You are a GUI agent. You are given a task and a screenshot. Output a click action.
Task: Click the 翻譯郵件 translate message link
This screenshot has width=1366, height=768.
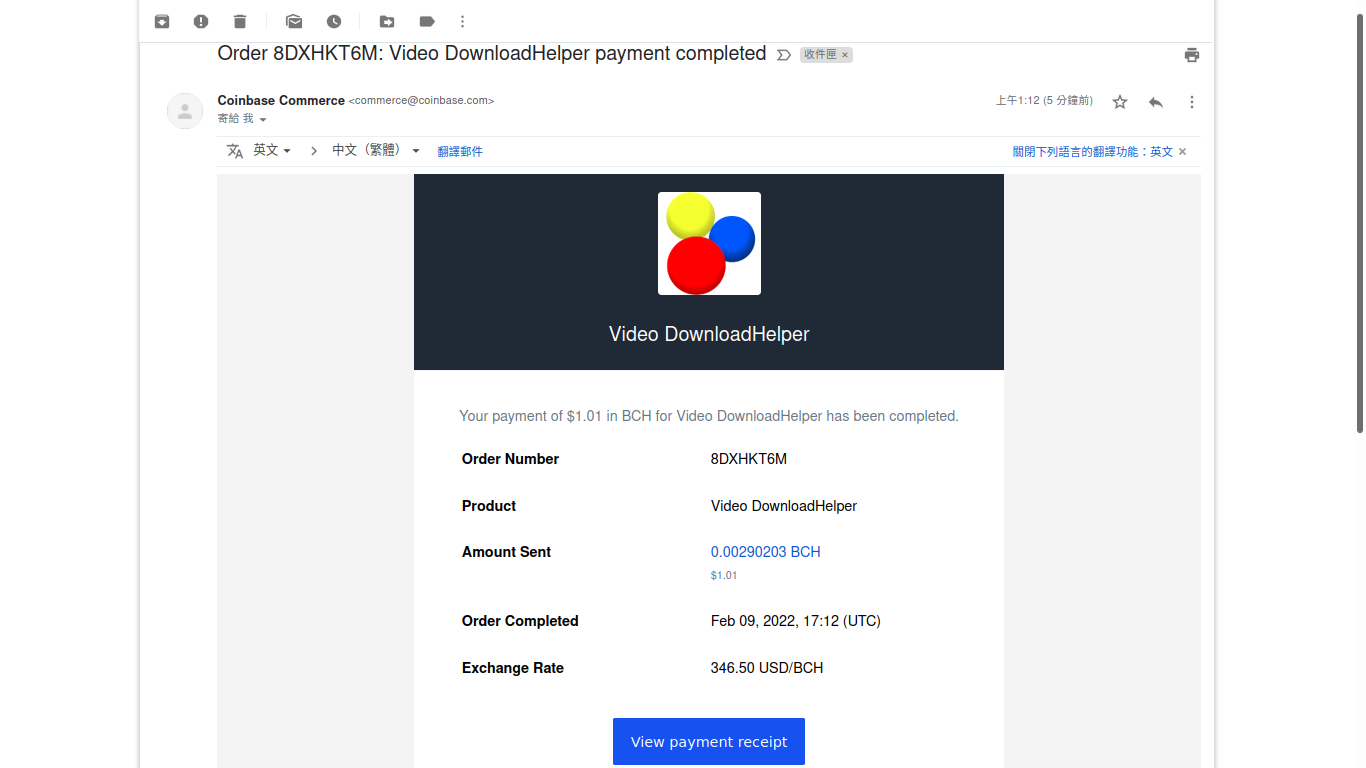click(460, 152)
